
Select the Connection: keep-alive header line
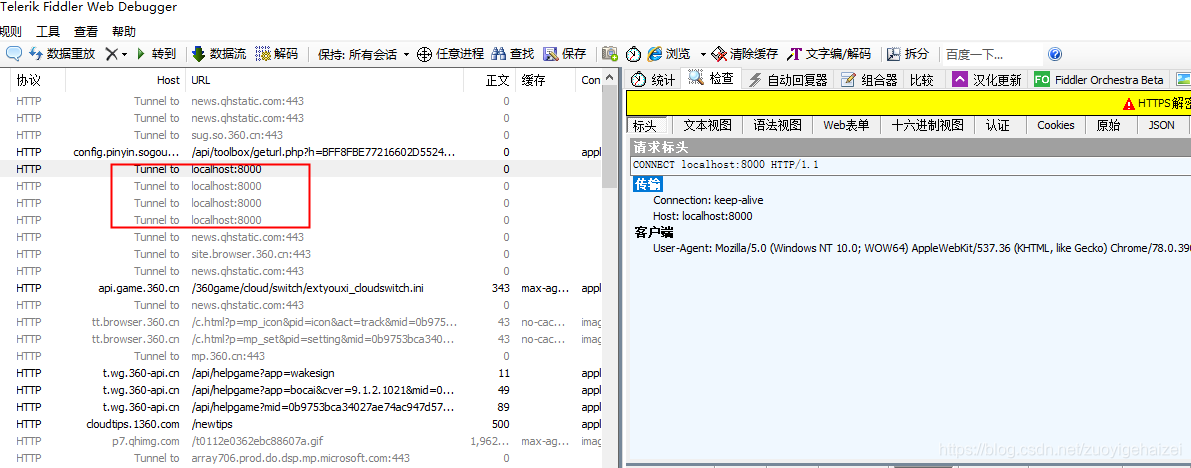(708, 200)
